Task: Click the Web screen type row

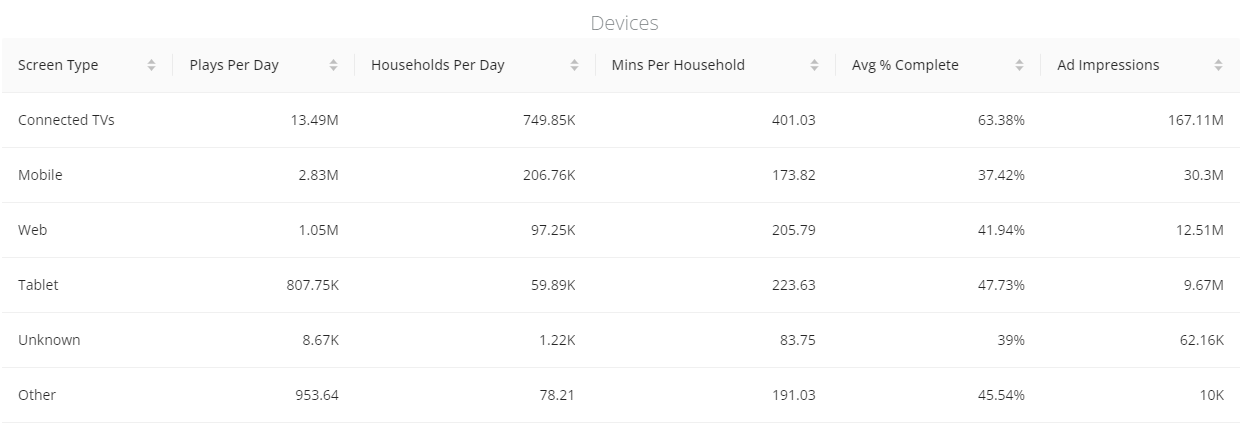Action: pos(620,230)
